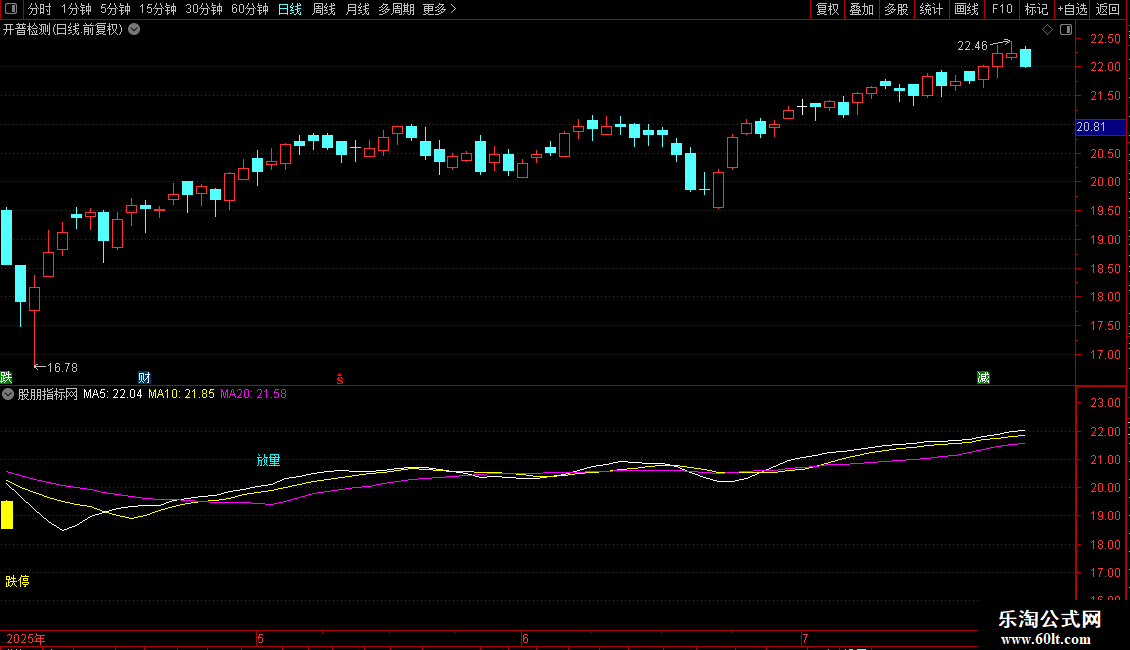Click month 5 marker on time axis

point(260,639)
